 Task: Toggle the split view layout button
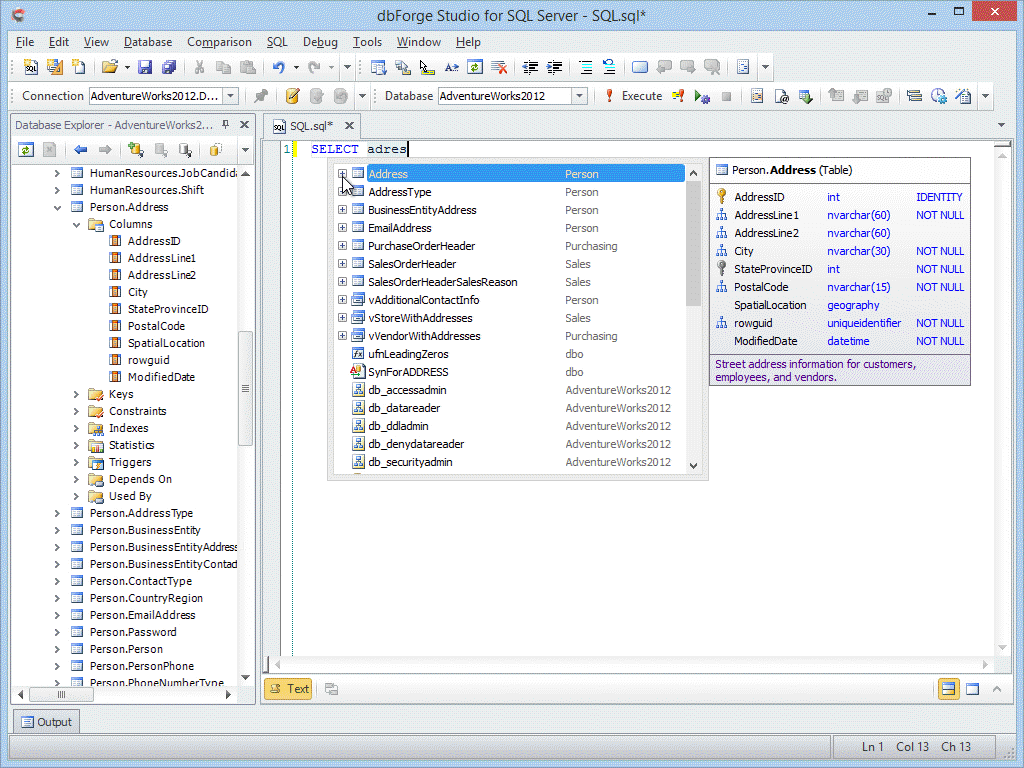coord(948,688)
